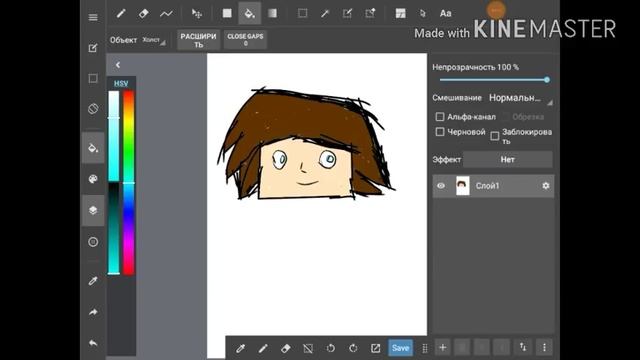Select the Gradient tool
Image resolution: width=640 pixels, height=360 pixels.
(x=272, y=13)
